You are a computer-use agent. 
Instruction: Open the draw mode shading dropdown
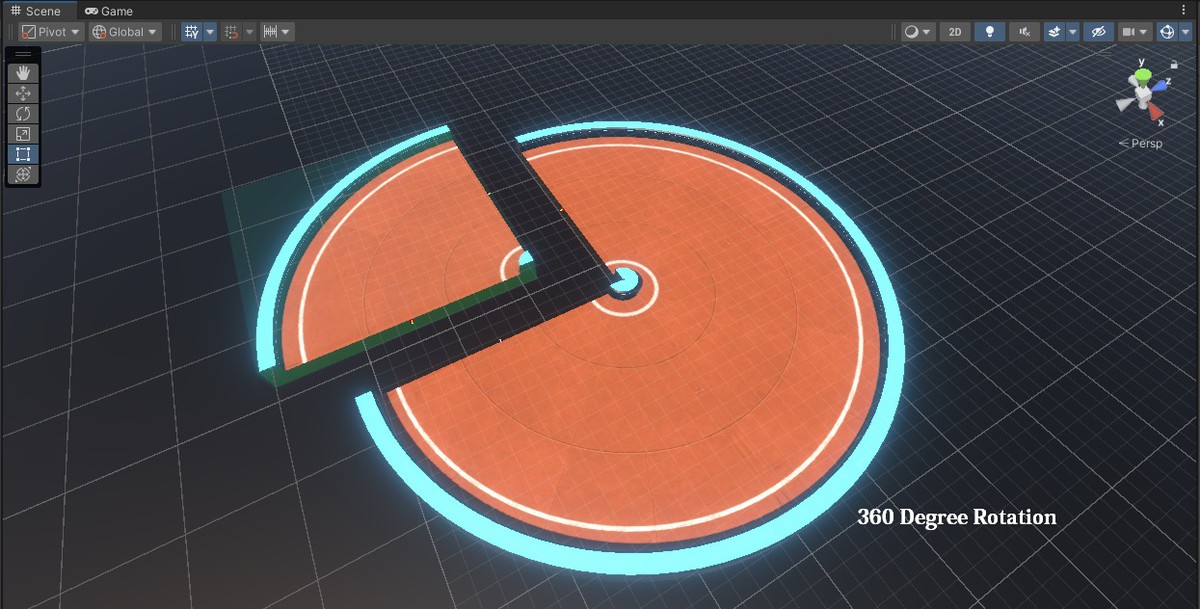click(918, 32)
